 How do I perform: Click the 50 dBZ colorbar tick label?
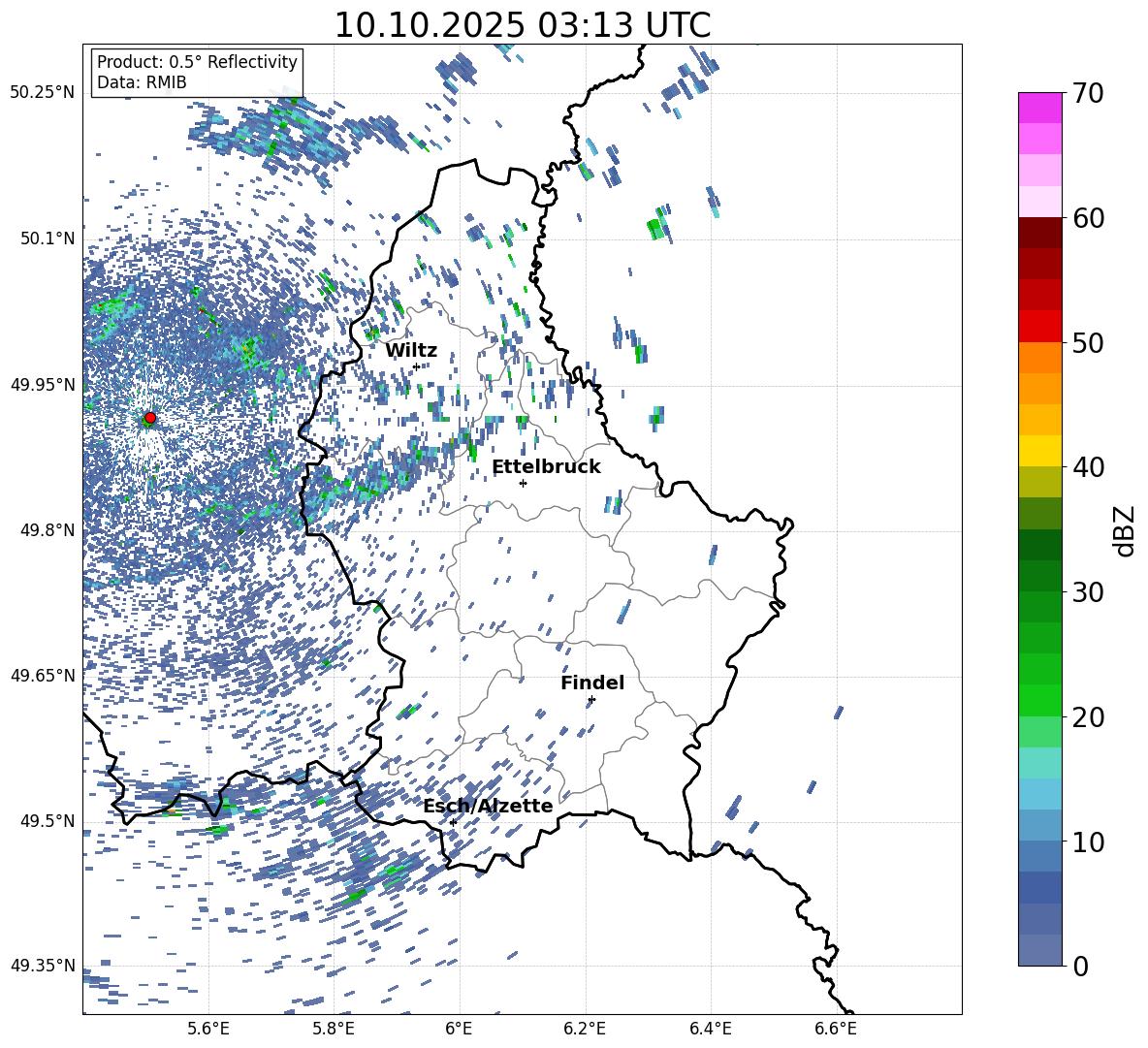(1088, 342)
